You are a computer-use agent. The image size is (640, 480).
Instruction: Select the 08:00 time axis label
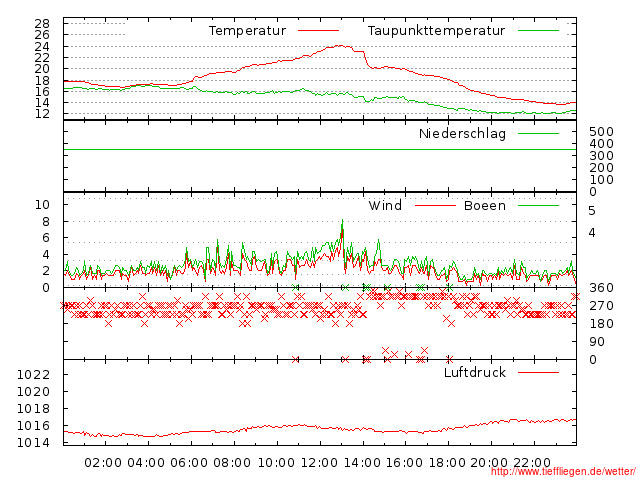[232, 463]
